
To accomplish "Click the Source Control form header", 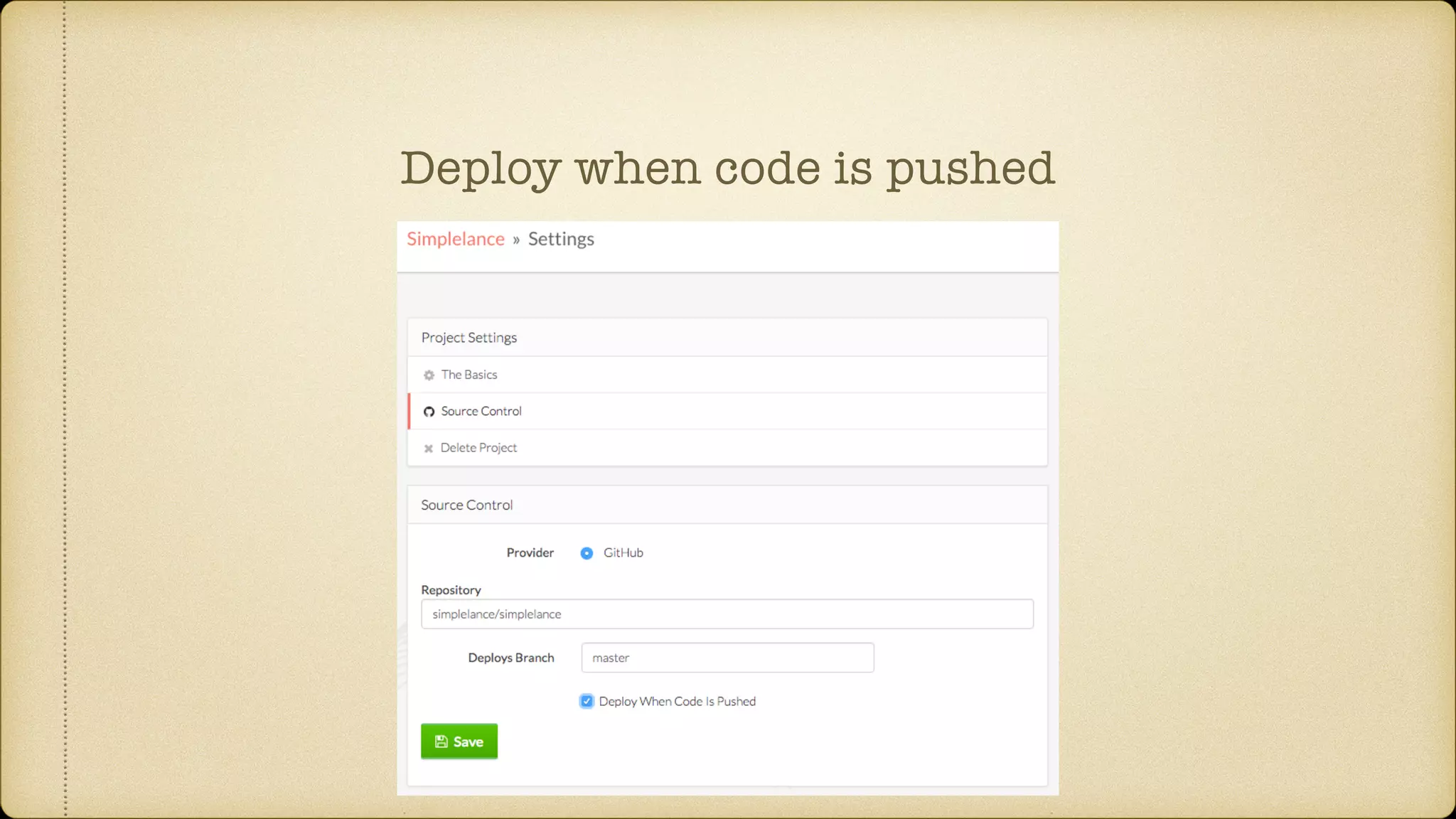I will (727, 505).
